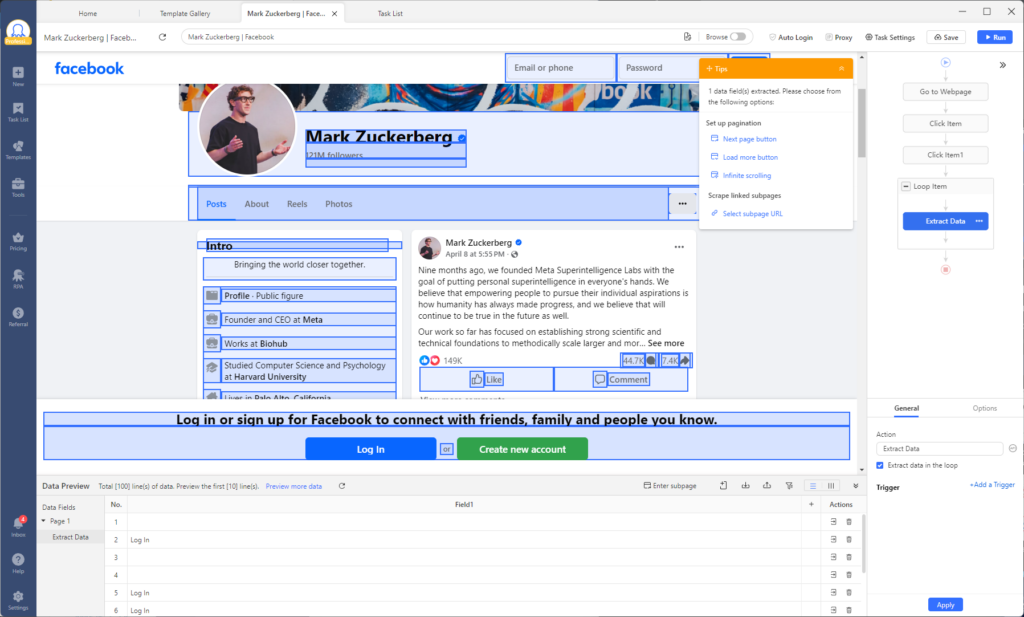Collapse the Tips panel
This screenshot has width=1024, height=617.
pos(841,69)
